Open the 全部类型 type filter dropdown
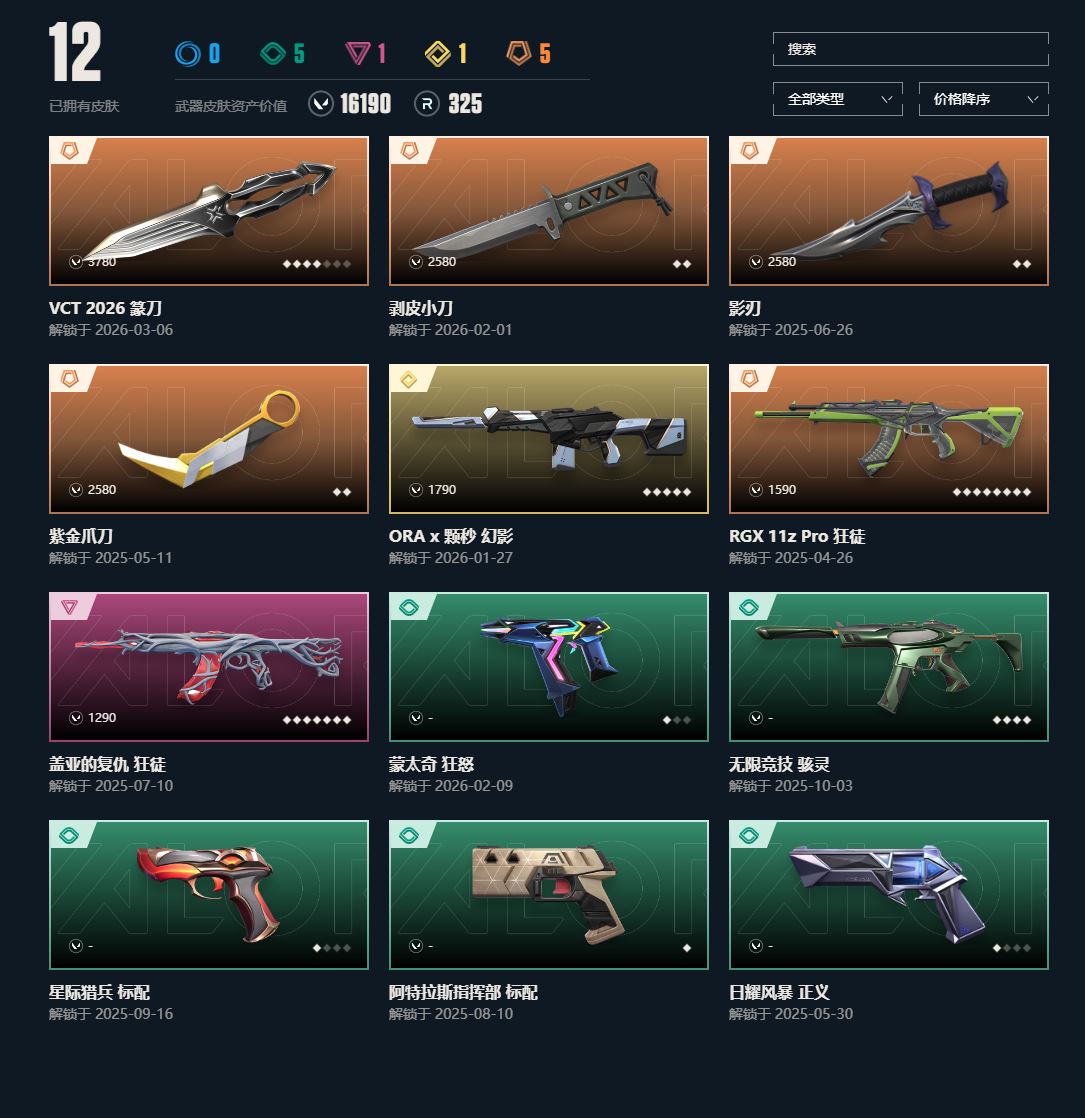 click(x=838, y=99)
